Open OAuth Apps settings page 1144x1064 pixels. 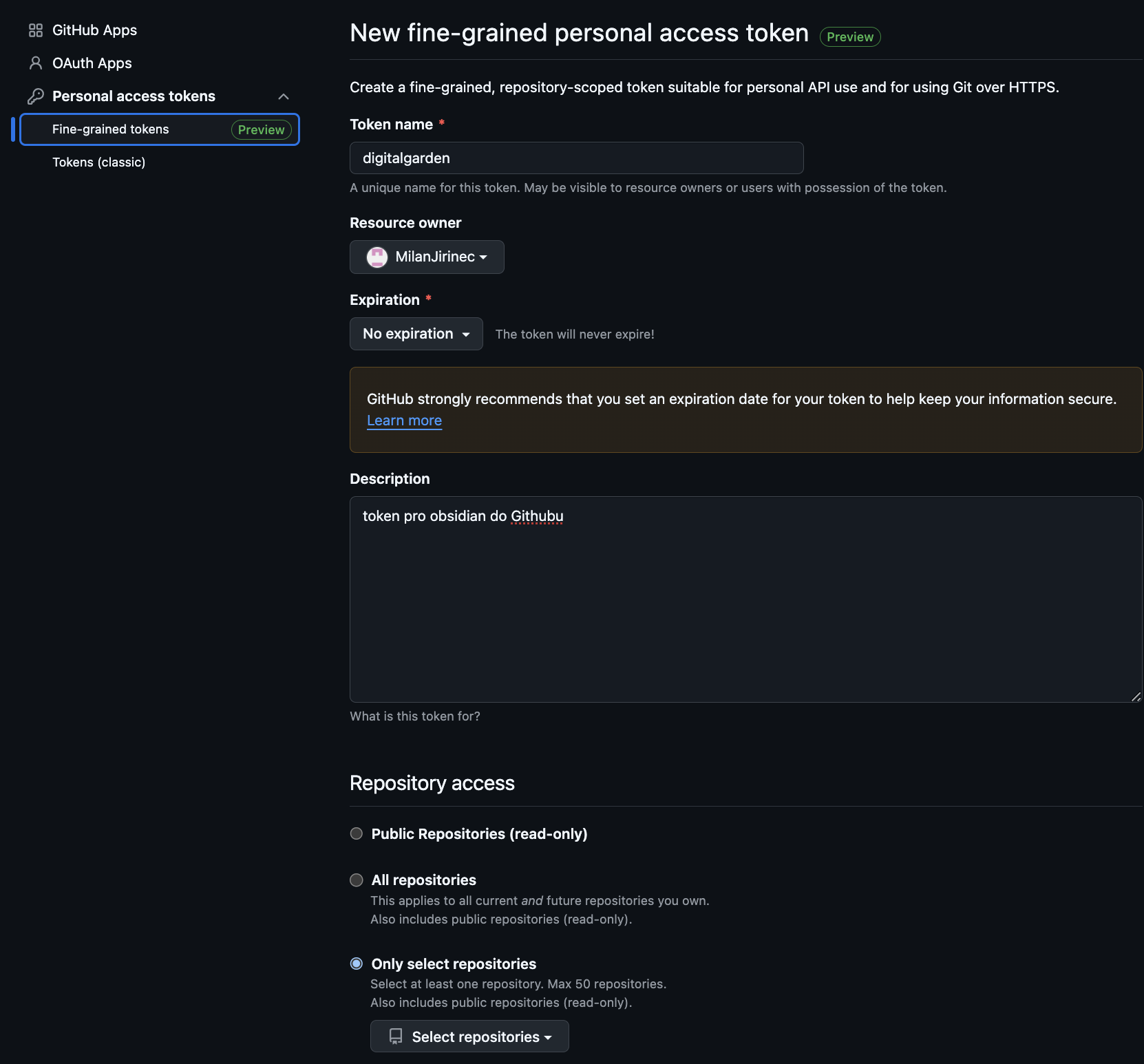tap(92, 63)
